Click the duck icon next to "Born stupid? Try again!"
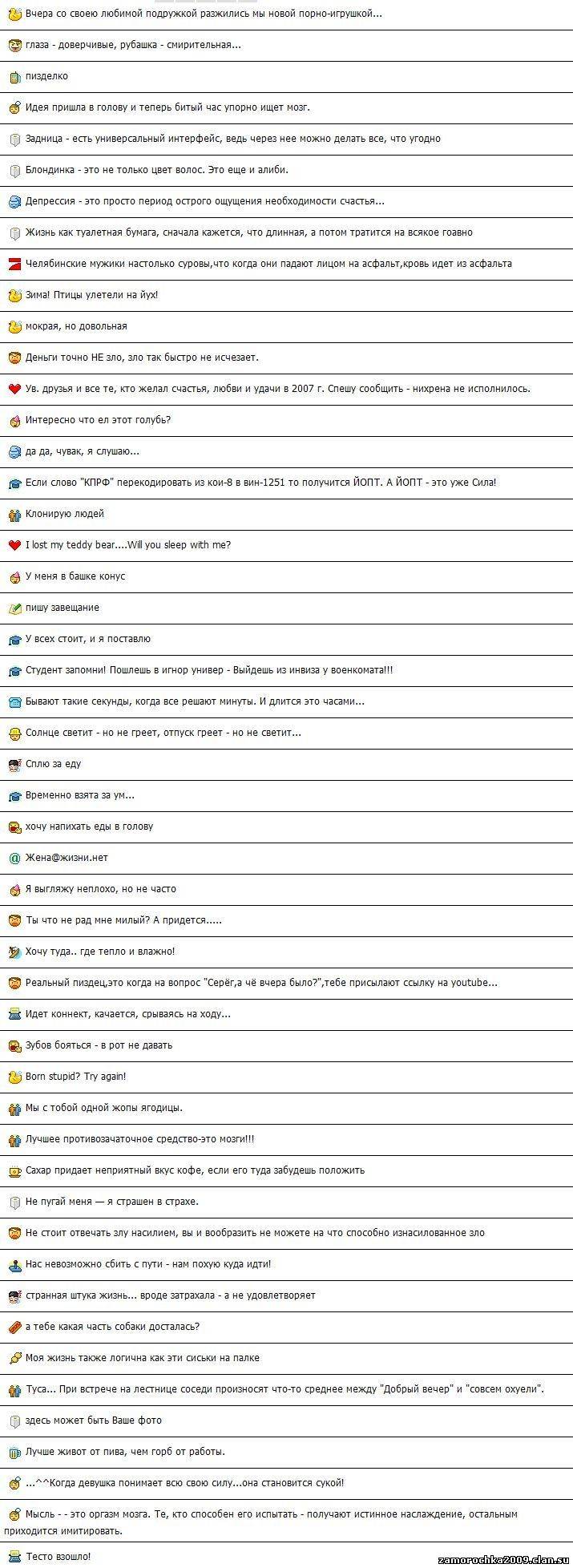This screenshot has height=1568, width=573. (x=14, y=1077)
